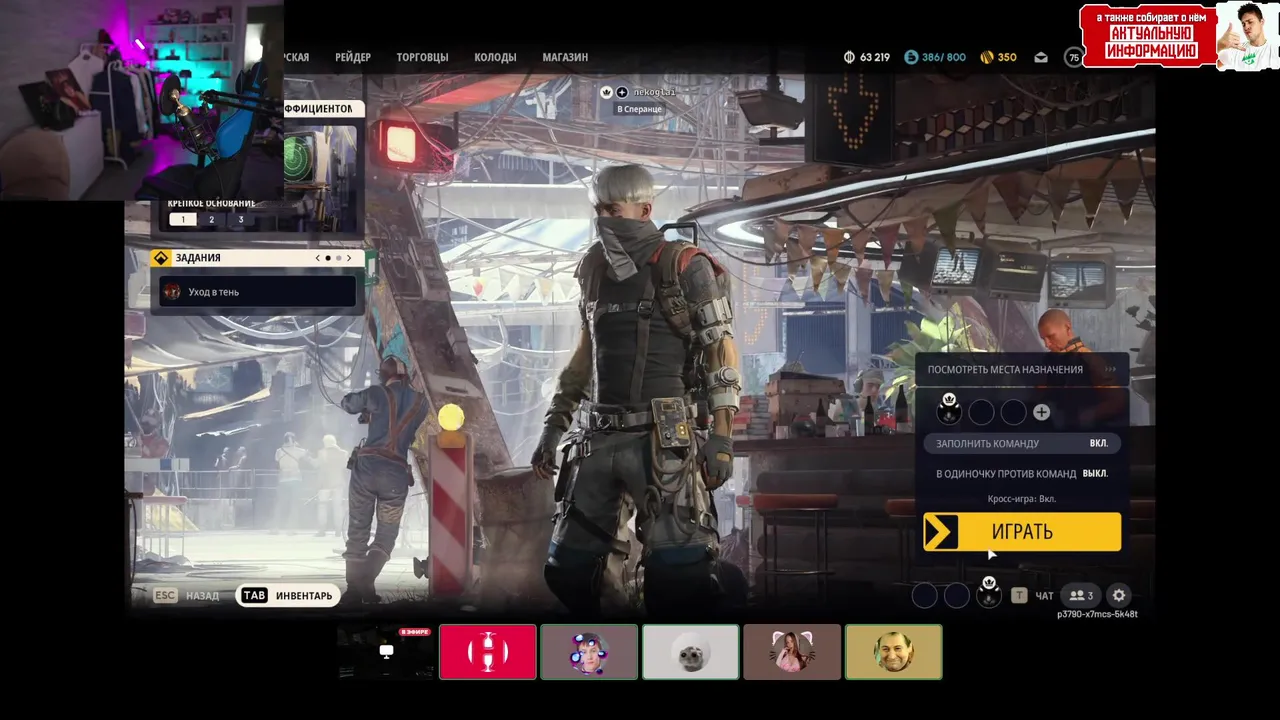The width and height of the screenshot is (1280, 720).
Task: Click the bottom crowned player voice avatar
Action: tap(989, 593)
